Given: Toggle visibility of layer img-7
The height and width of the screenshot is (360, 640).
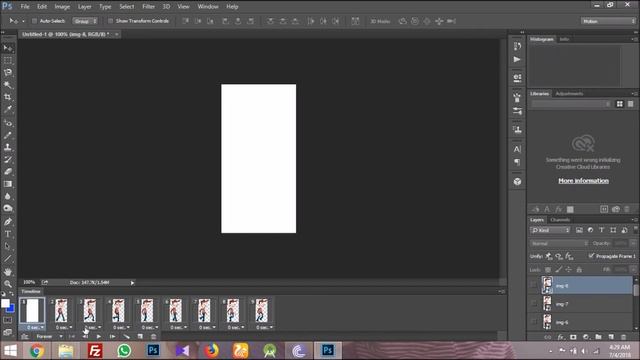Looking at the screenshot, I should coord(534,304).
